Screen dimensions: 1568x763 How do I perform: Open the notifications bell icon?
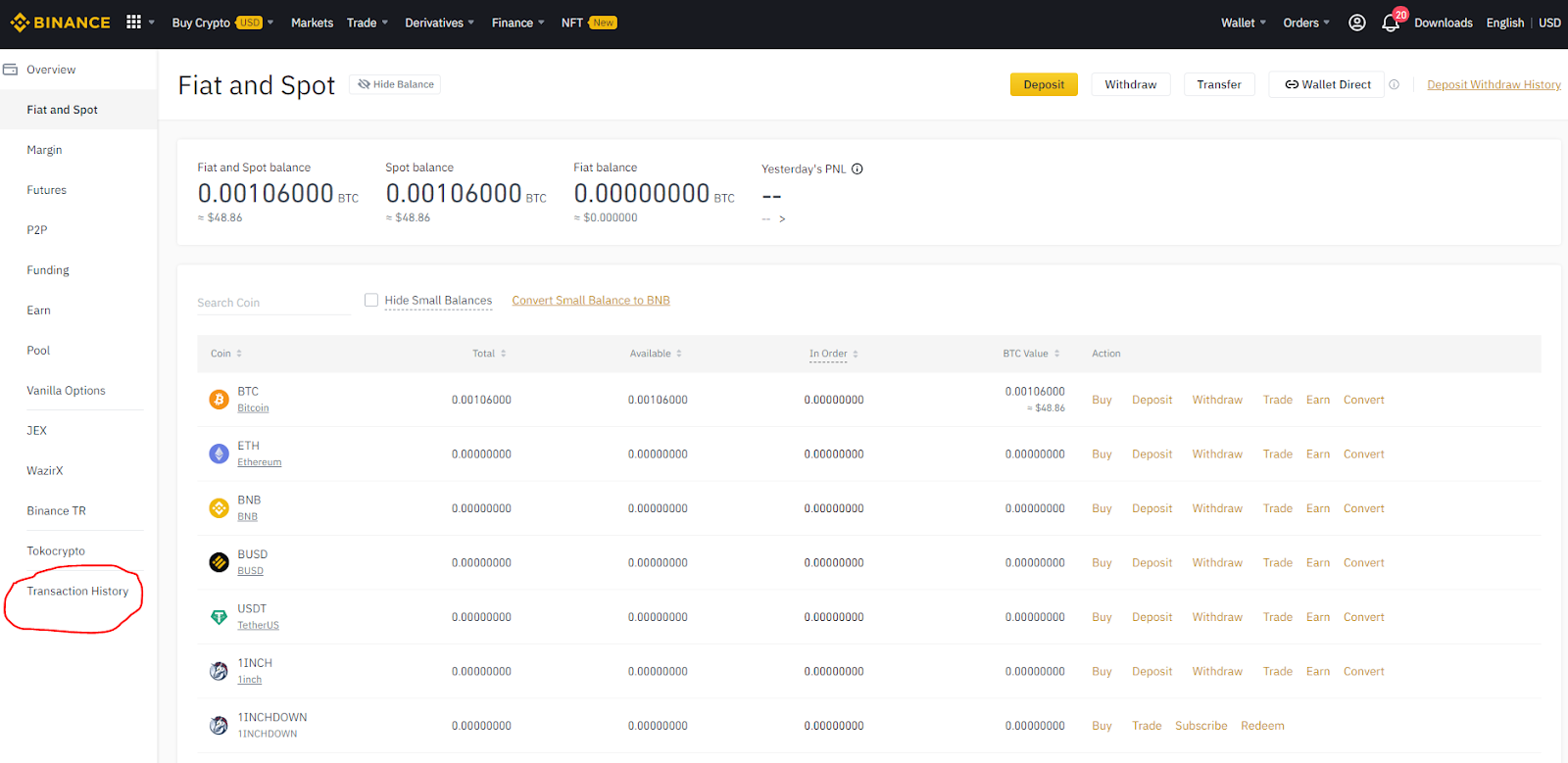pyautogui.click(x=1391, y=23)
